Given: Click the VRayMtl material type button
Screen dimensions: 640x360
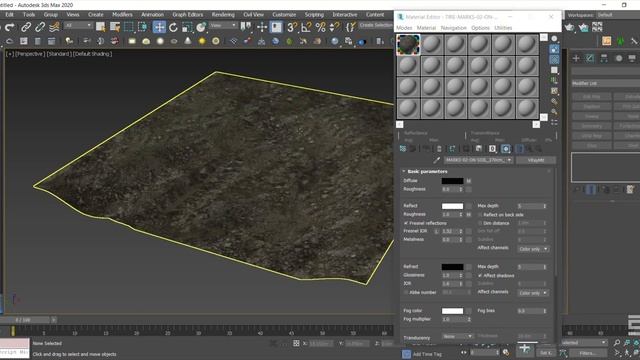Looking at the screenshot, I should click(x=536, y=160).
